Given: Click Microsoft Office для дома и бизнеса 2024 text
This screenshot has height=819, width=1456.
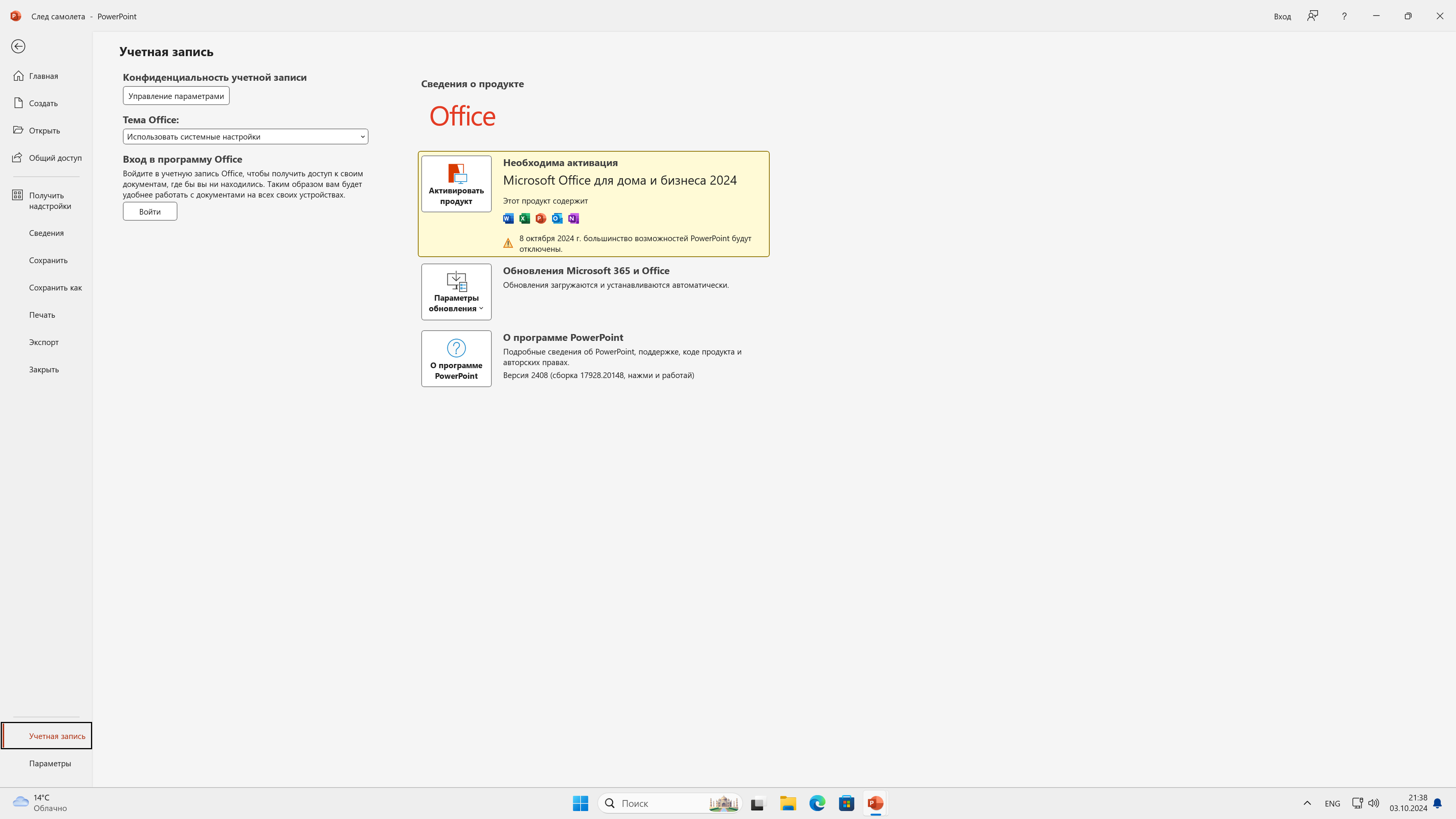Looking at the screenshot, I should point(620,180).
